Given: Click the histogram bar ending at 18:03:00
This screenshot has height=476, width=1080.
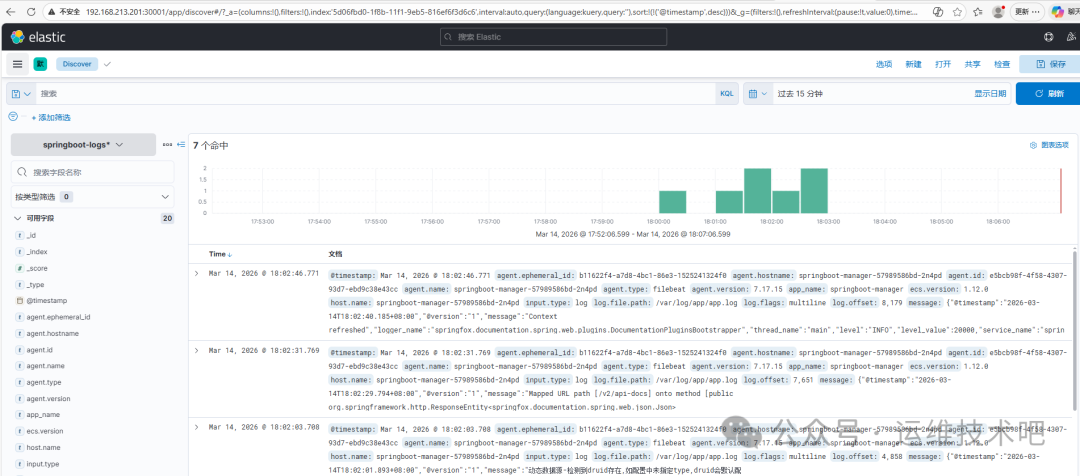Looking at the screenshot, I should click(x=814, y=191).
